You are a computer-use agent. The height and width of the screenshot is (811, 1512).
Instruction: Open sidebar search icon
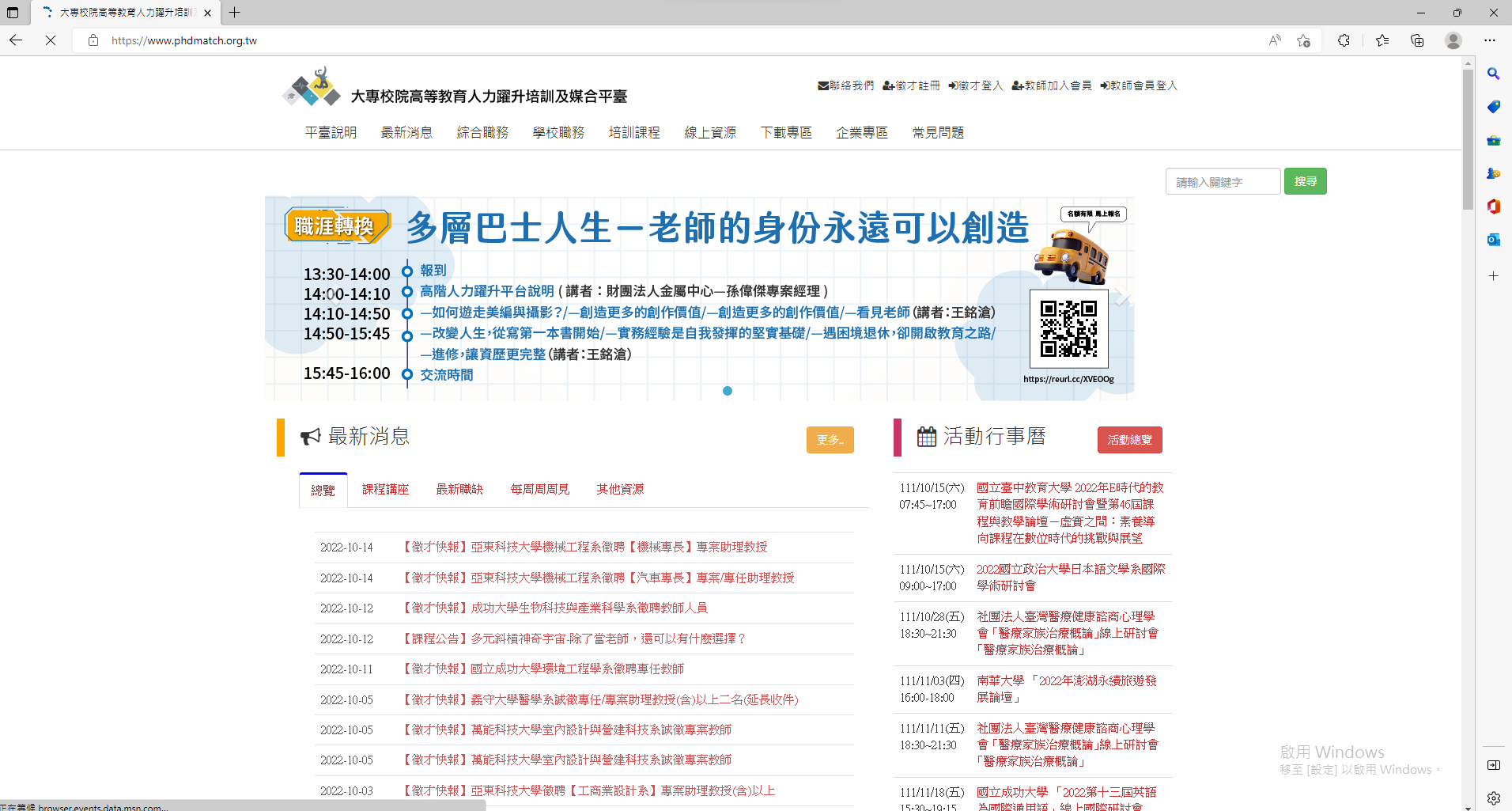point(1493,74)
